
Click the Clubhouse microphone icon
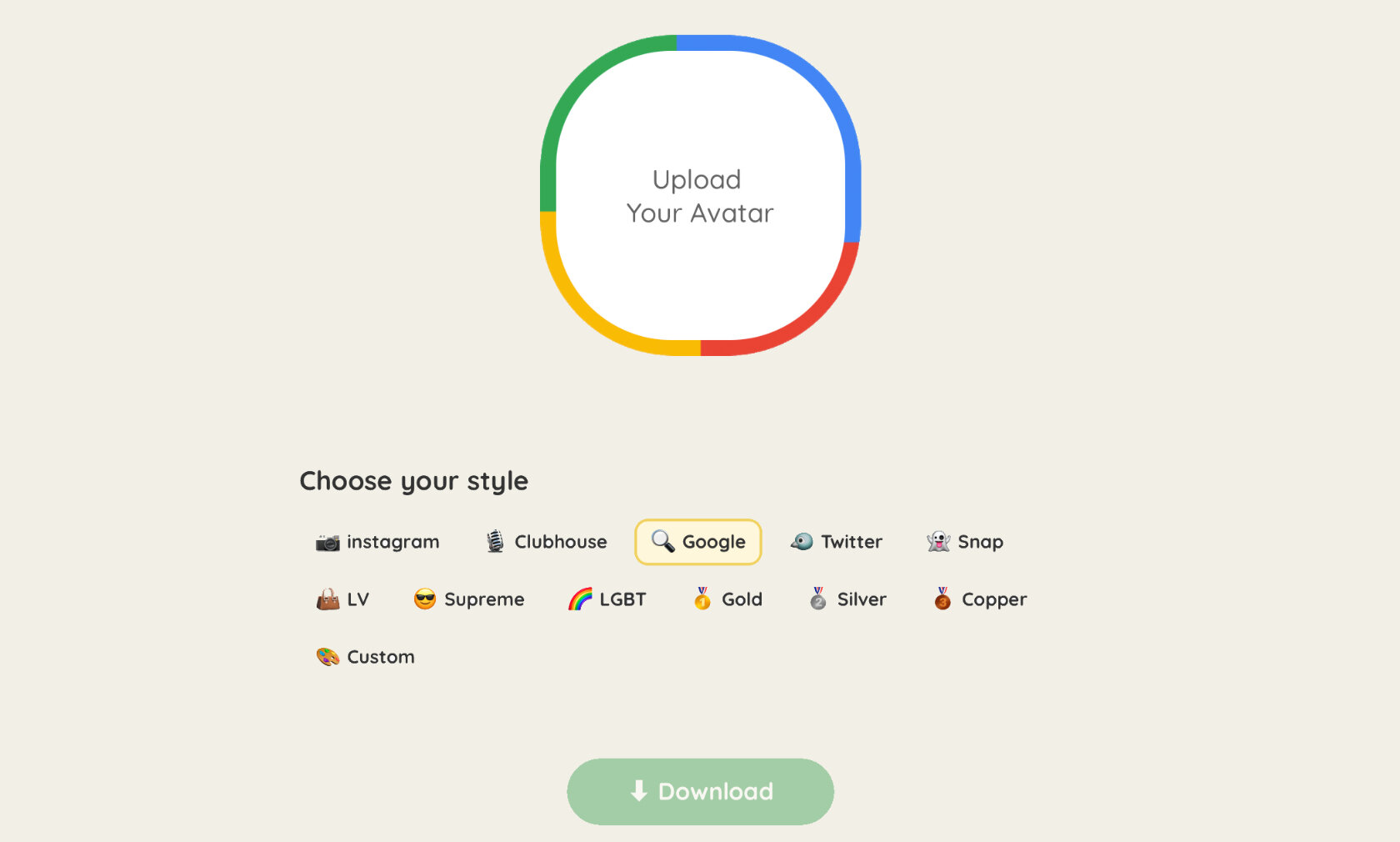(x=495, y=542)
